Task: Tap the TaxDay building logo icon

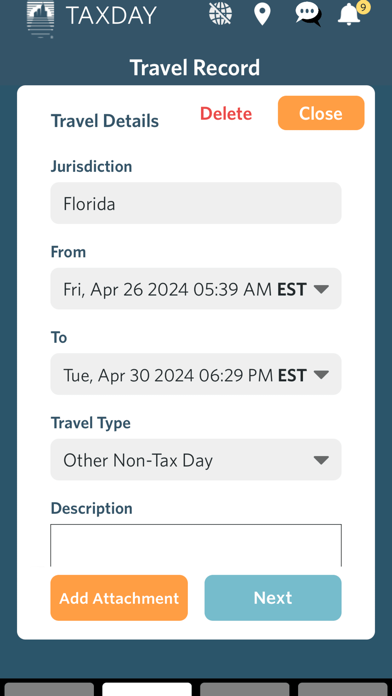Action: pyautogui.click(x=40, y=19)
